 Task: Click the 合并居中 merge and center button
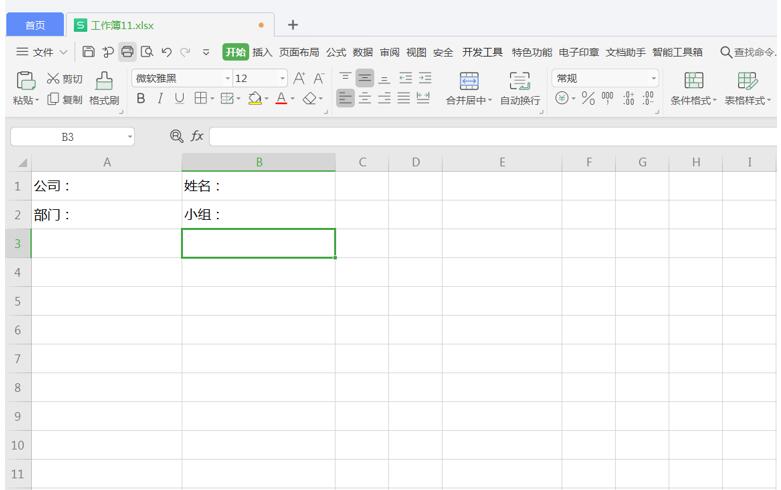coord(468,88)
